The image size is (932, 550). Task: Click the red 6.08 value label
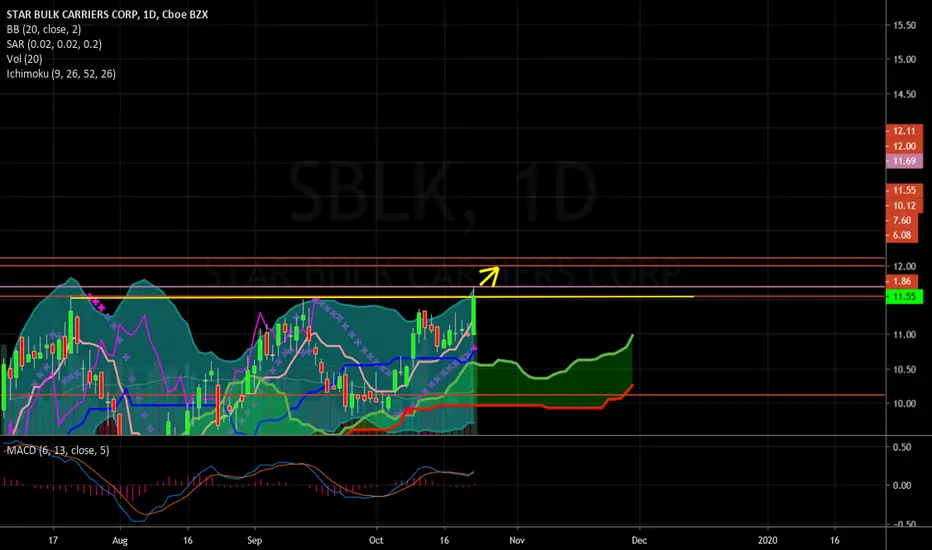(x=902, y=235)
